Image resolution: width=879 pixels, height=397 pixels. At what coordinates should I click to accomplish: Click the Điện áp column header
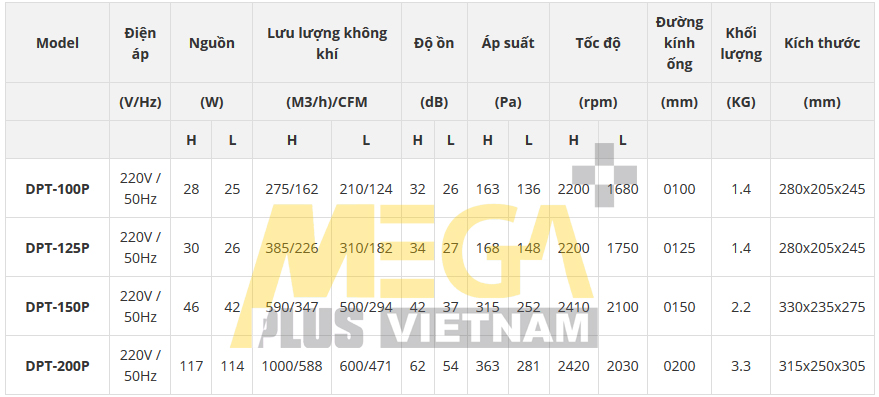tap(140, 43)
